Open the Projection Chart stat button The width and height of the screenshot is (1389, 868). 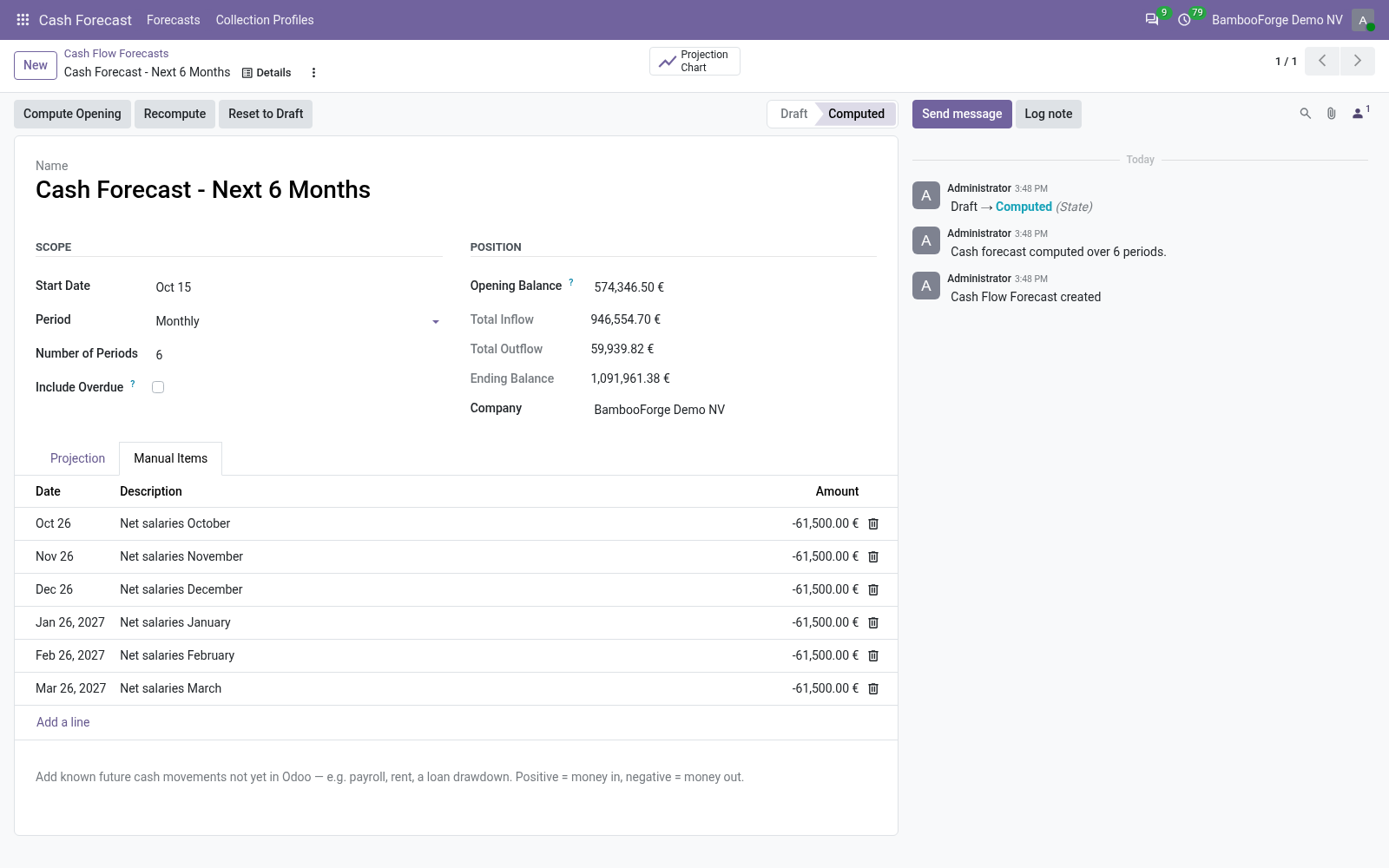pos(694,61)
